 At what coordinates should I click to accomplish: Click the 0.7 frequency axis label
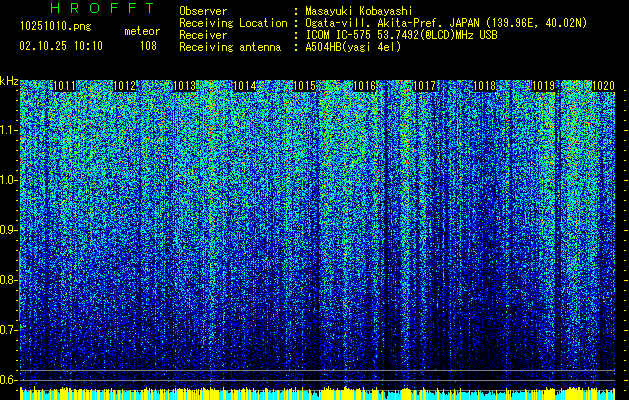[x=9, y=330]
